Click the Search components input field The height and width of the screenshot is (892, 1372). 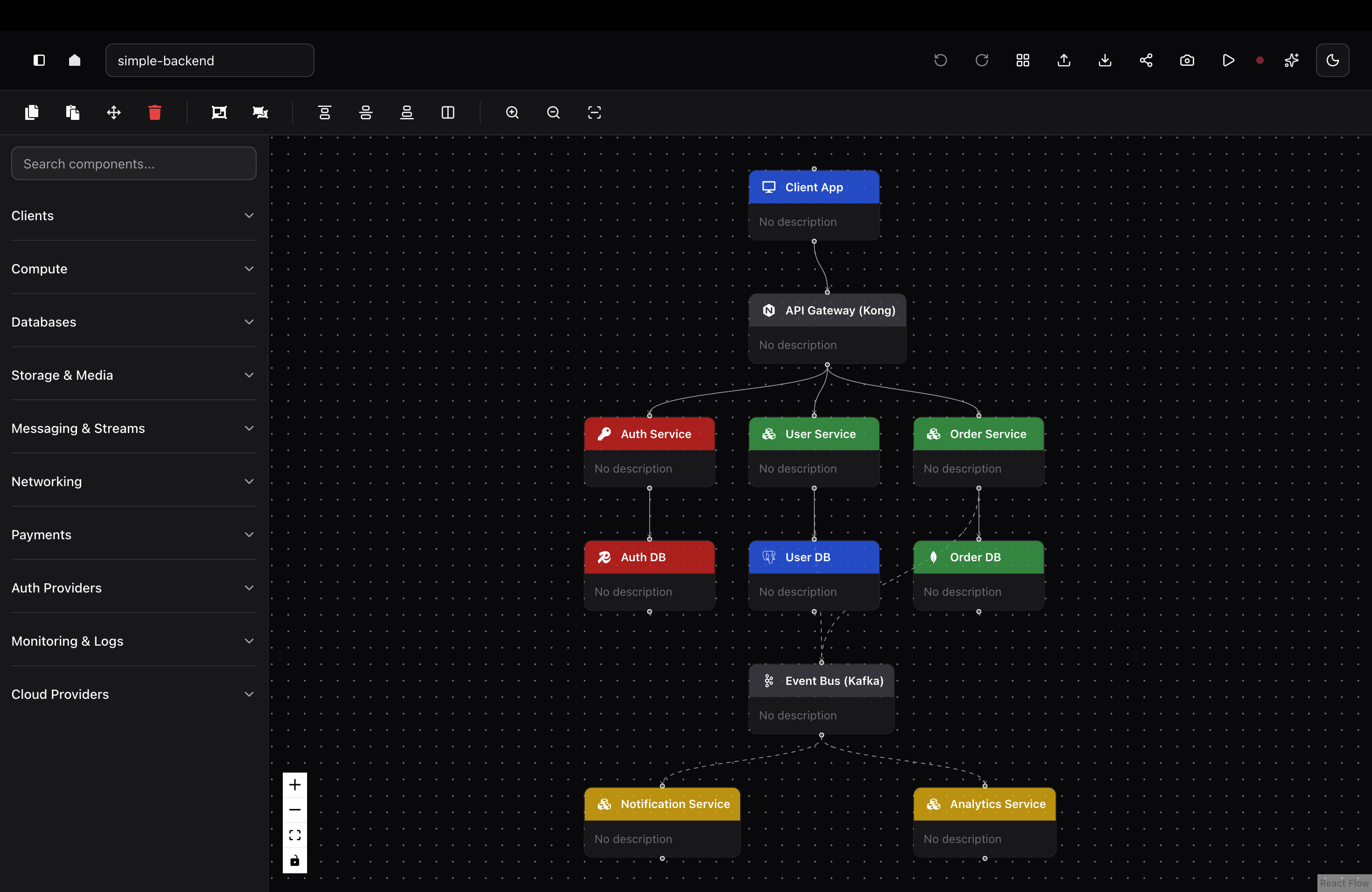(133, 164)
